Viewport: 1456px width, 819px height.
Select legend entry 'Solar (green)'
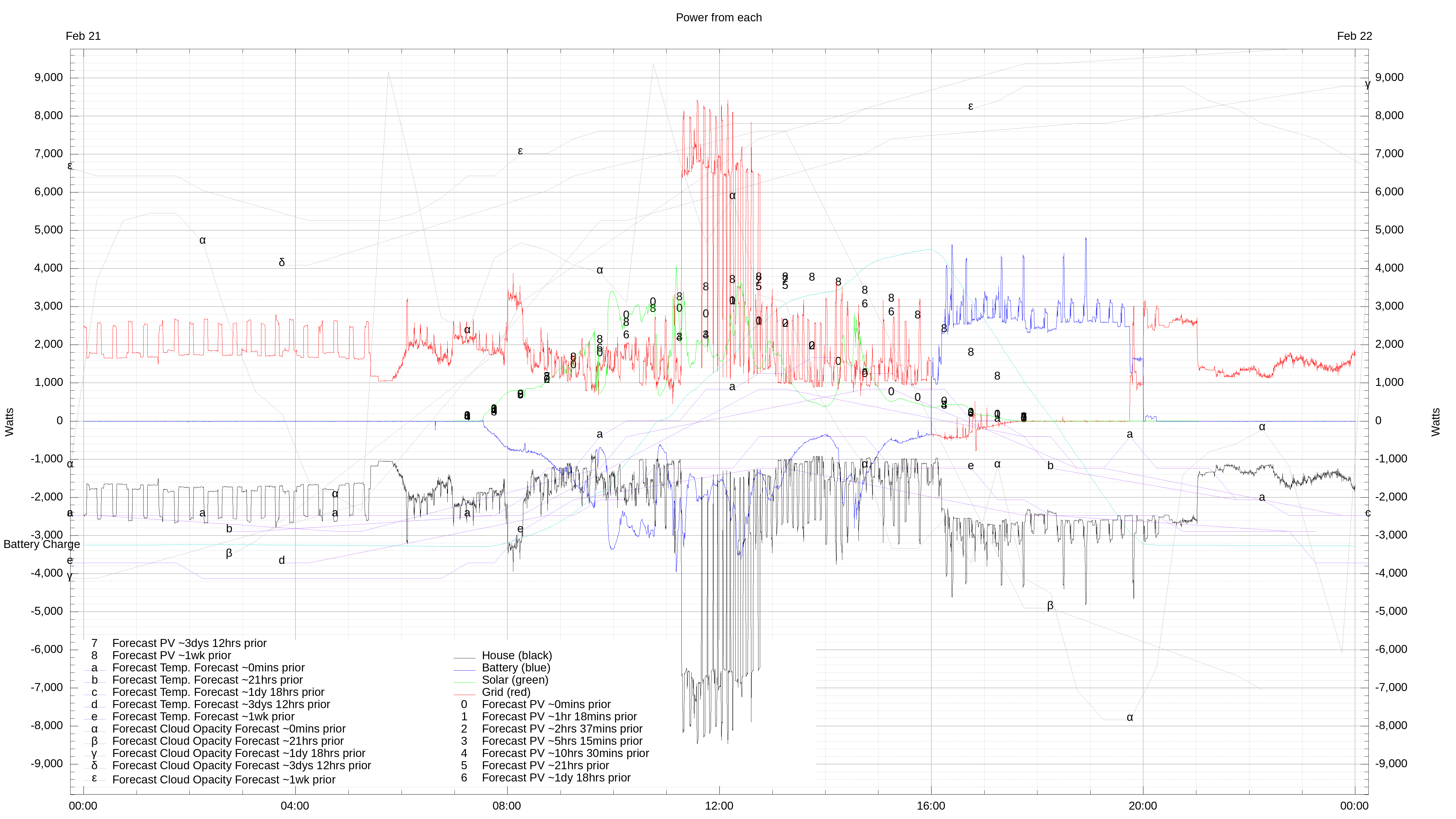point(515,680)
